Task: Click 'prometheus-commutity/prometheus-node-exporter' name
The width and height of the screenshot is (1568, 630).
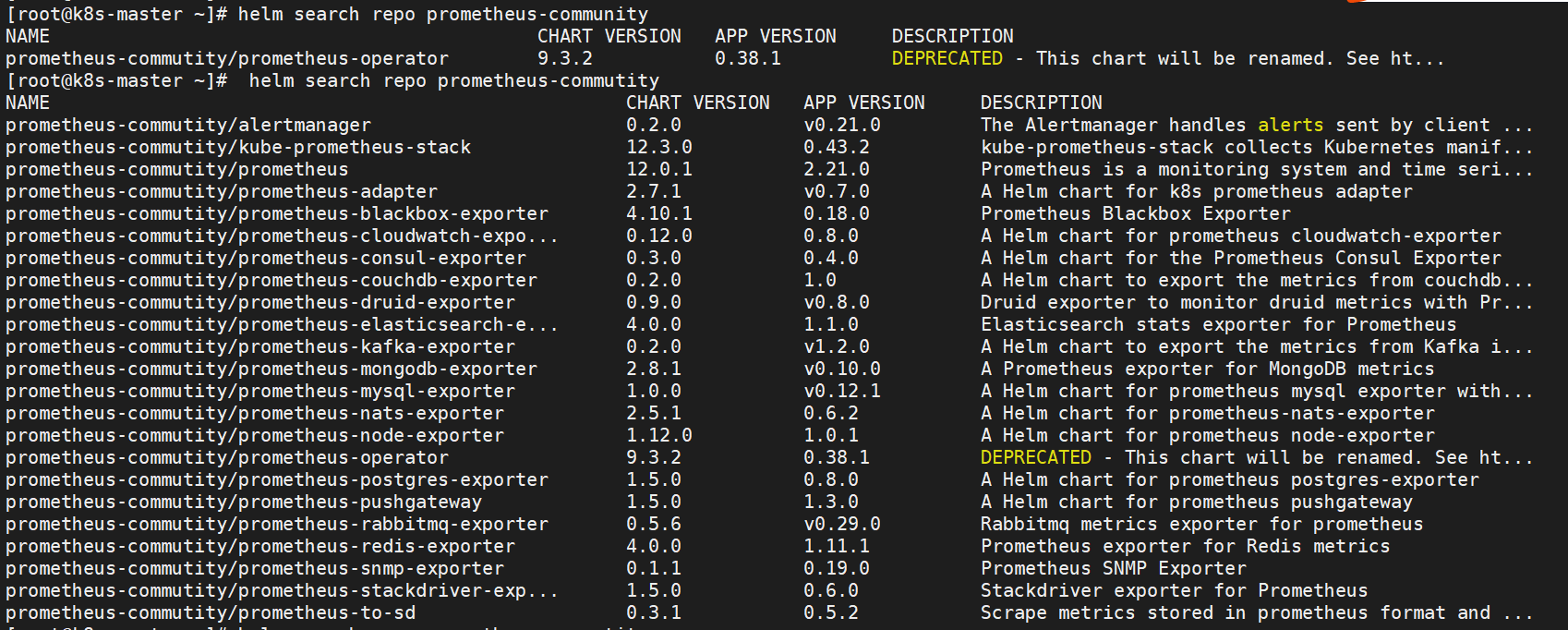Action: pos(255,435)
